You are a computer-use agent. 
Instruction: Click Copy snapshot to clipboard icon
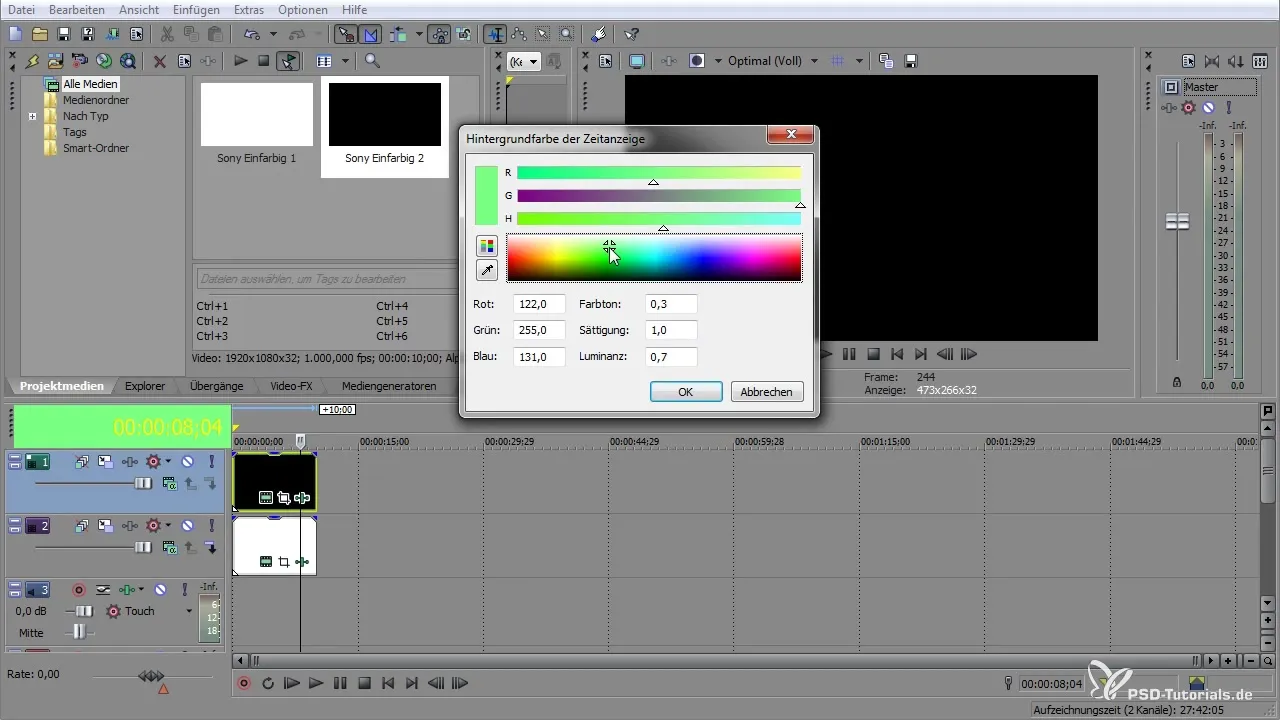(886, 61)
